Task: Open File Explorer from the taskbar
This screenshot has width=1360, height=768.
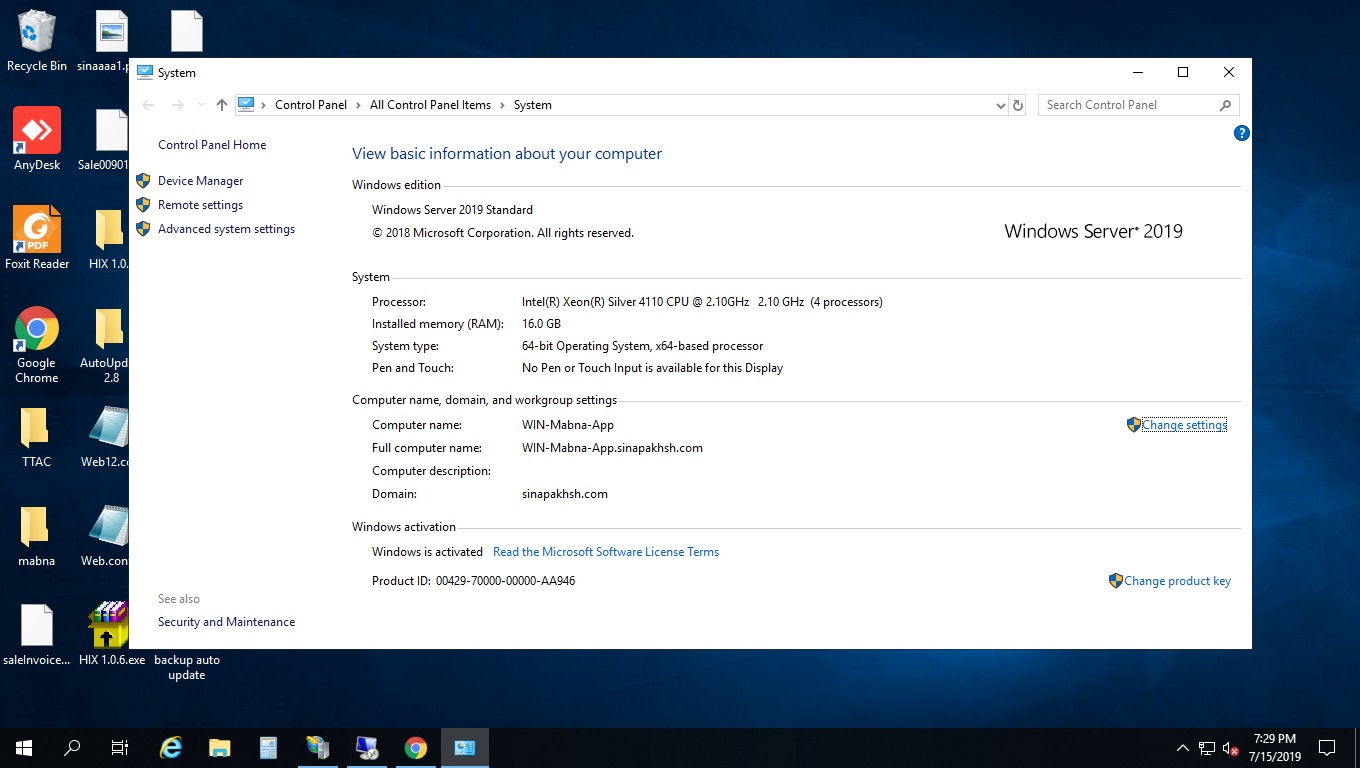Action: click(x=219, y=748)
